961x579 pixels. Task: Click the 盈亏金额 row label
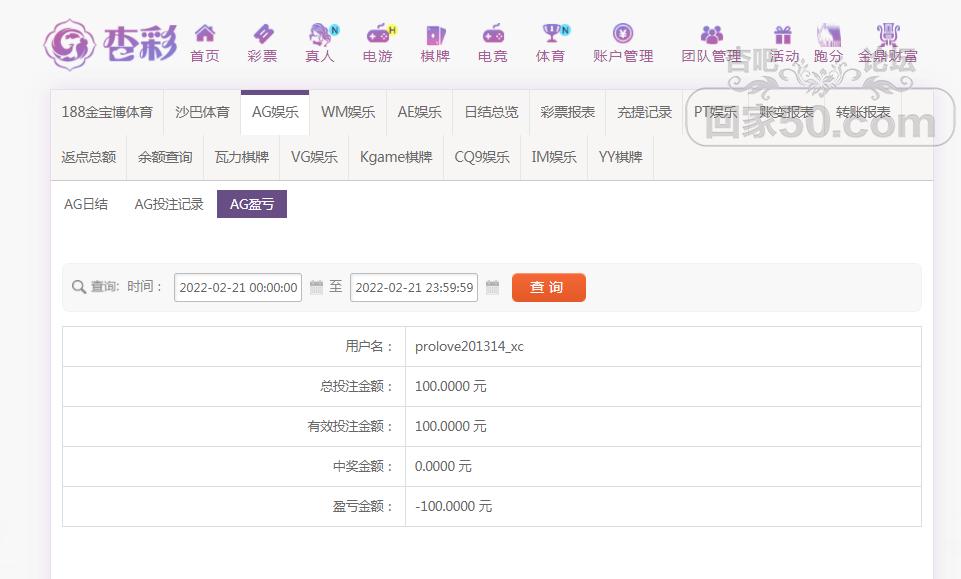click(362, 506)
